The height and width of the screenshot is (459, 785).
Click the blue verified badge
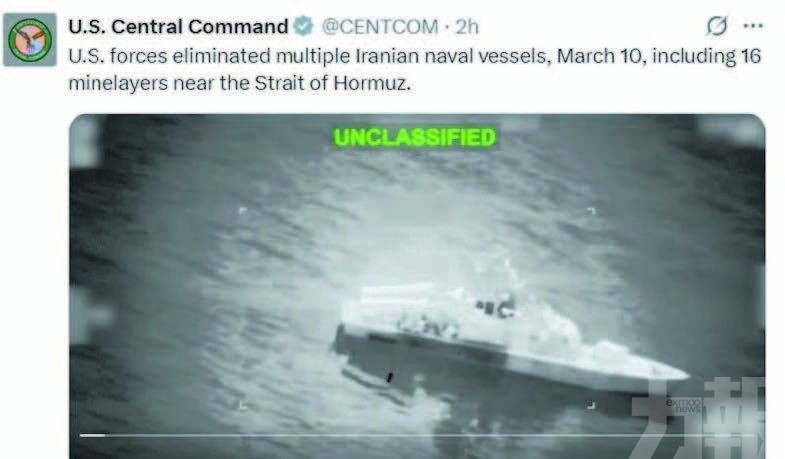click(303, 26)
